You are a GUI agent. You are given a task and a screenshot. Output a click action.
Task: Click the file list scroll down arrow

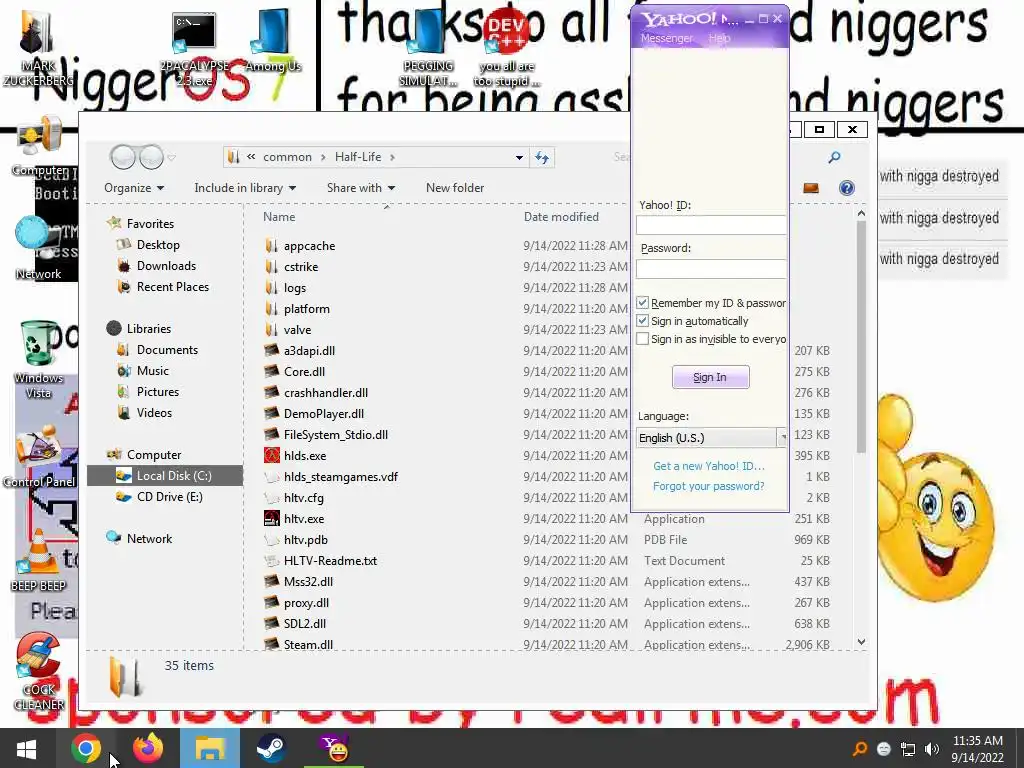[861, 642]
